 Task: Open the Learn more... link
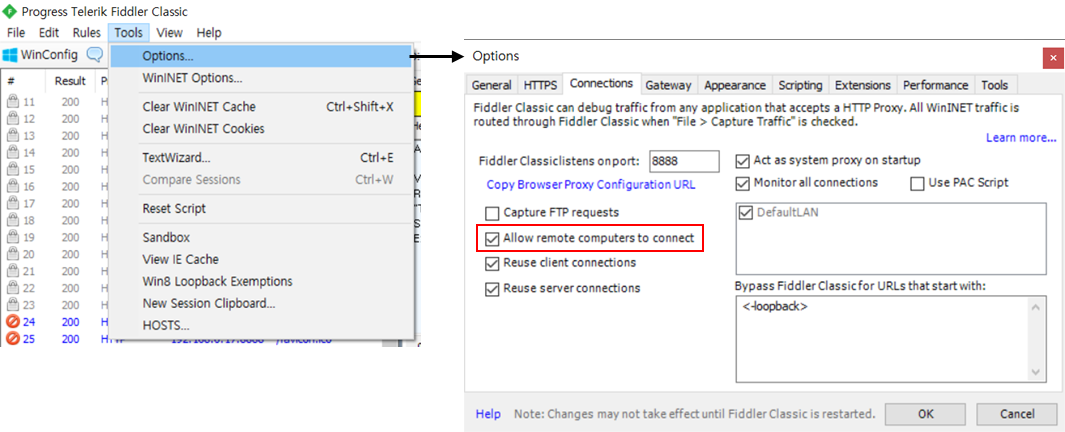pyautogui.click(x=1021, y=138)
